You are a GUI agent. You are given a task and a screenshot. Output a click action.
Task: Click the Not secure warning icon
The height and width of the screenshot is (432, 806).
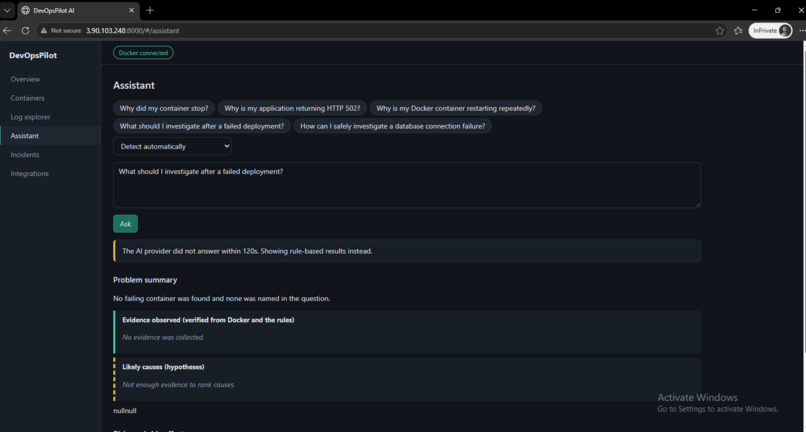pos(44,31)
